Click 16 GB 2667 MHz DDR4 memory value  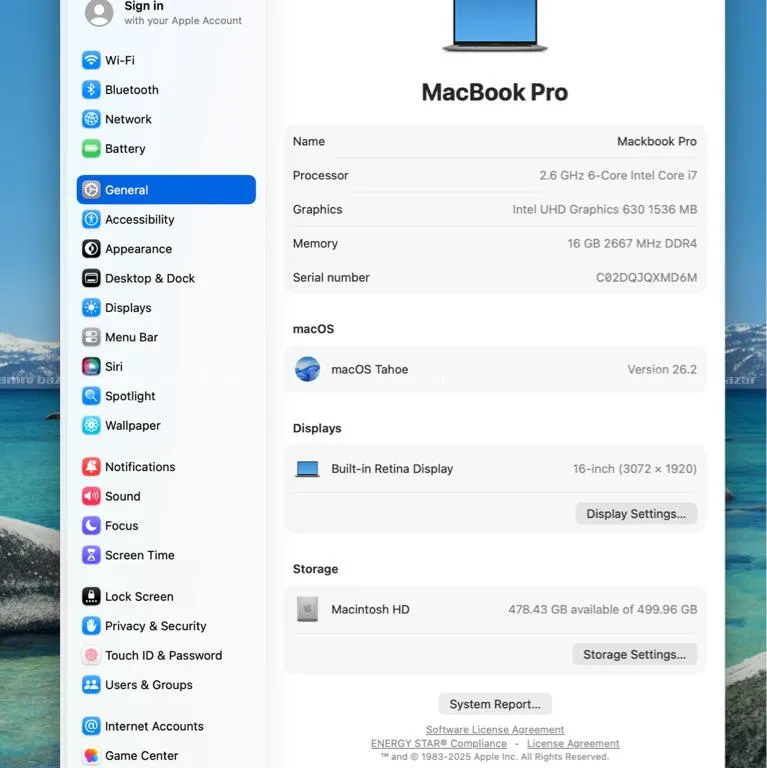(x=632, y=243)
